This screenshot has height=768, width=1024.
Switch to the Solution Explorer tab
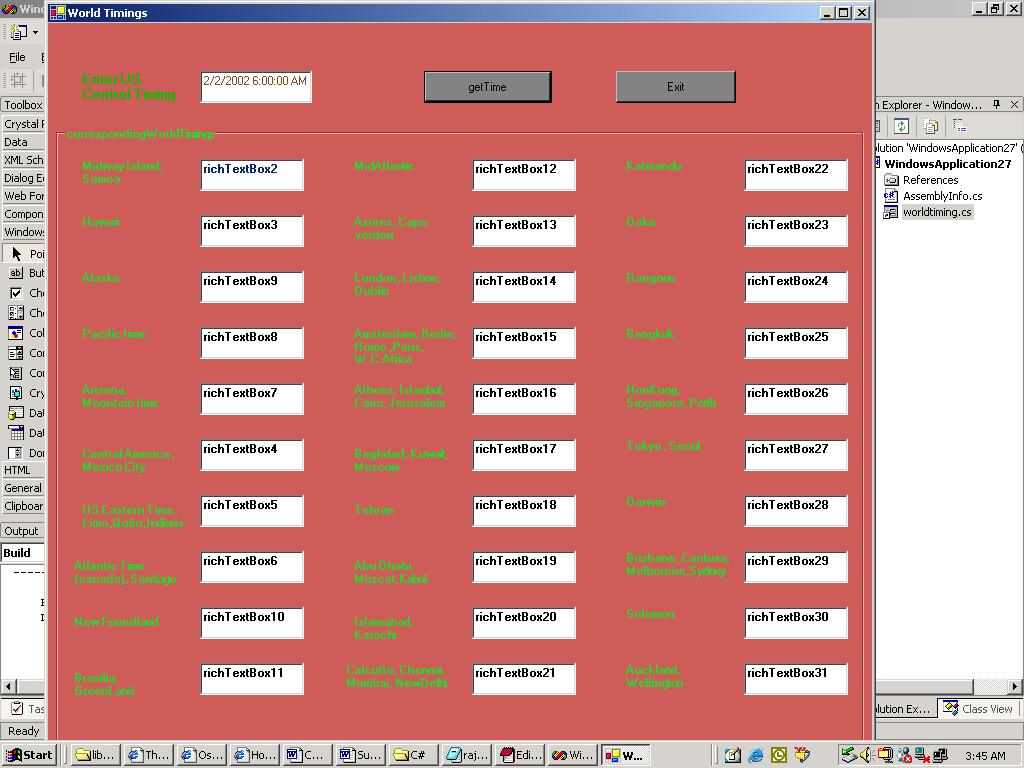pyautogui.click(x=905, y=709)
